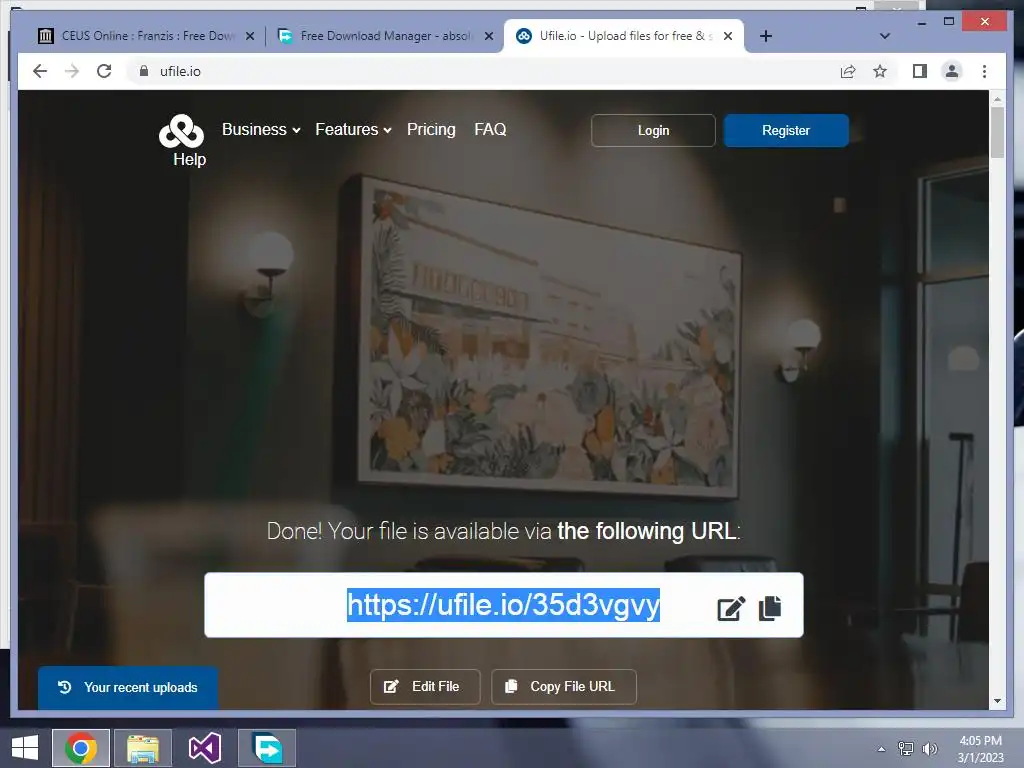1024x768 pixels.
Task: Click the Ufile.io cloud logo
Action: [182, 131]
